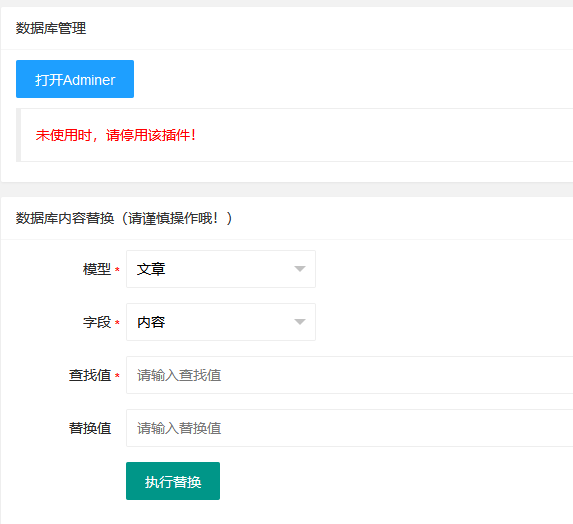Open the model select showing 文章
Viewport: 573px width, 524px height.
point(221,269)
